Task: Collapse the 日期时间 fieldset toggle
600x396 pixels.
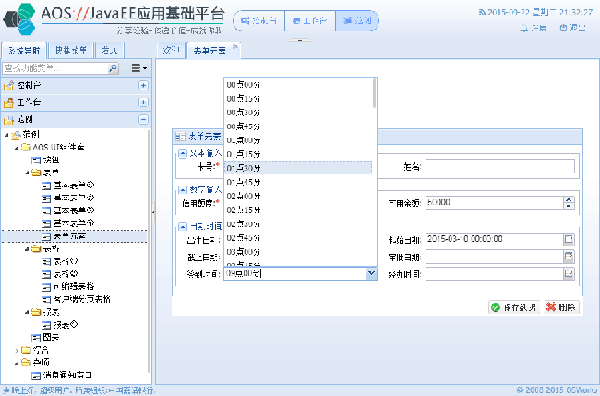Action: [x=183, y=227]
